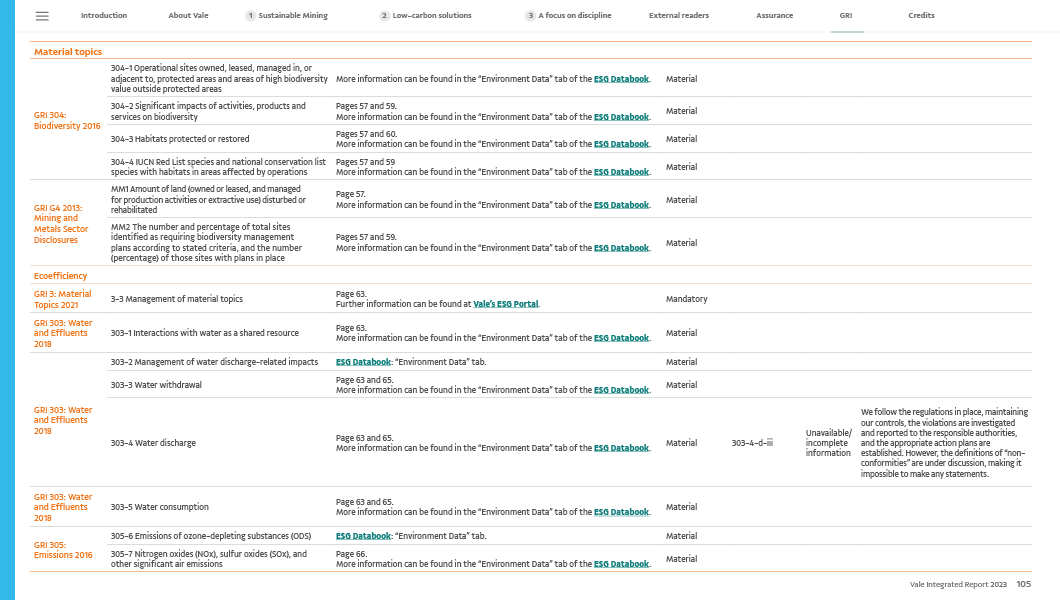Select the GRI tab
The width and height of the screenshot is (1060, 600).
pos(847,16)
